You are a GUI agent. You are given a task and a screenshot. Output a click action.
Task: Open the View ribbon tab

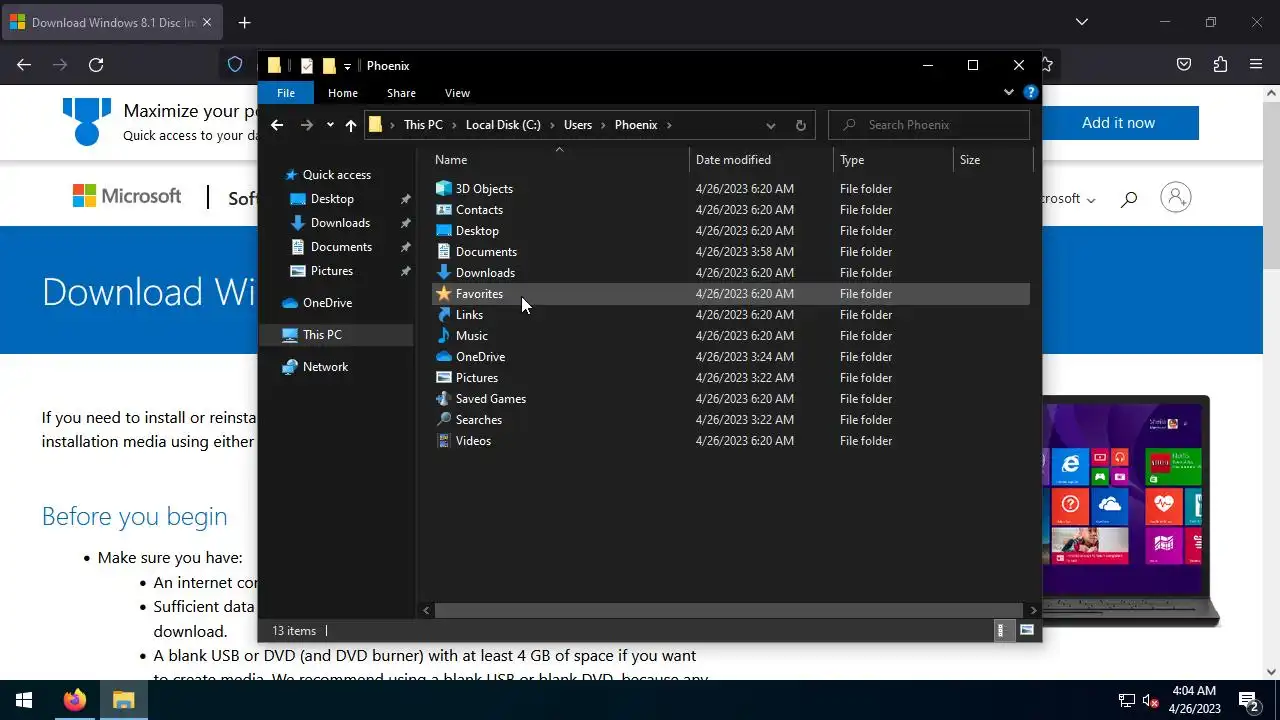click(457, 93)
